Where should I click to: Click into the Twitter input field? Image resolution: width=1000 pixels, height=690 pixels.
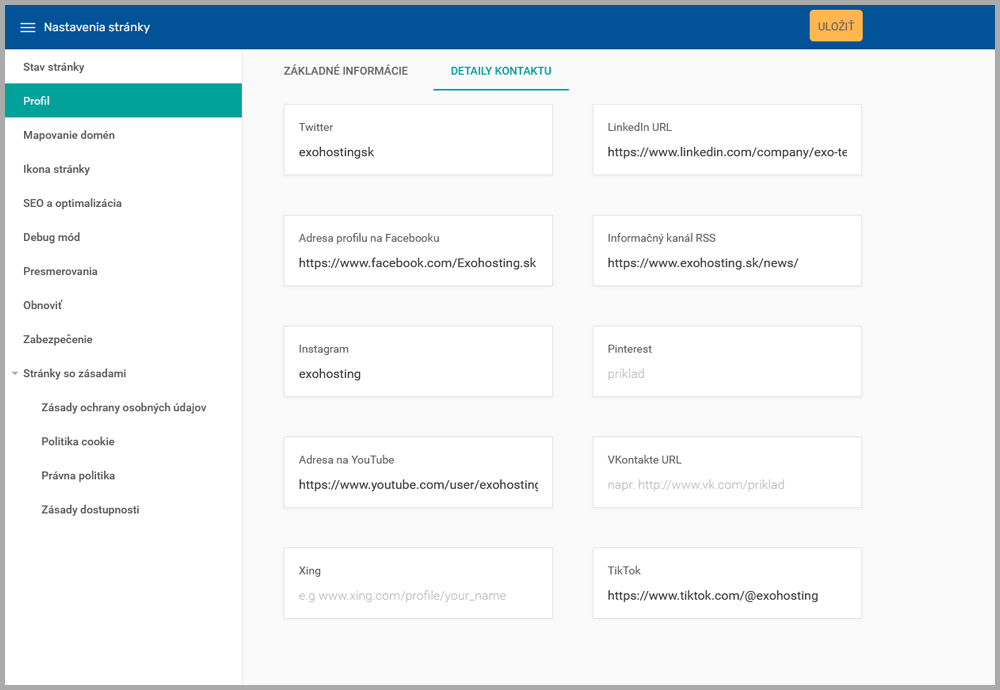(x=418, y=152)
